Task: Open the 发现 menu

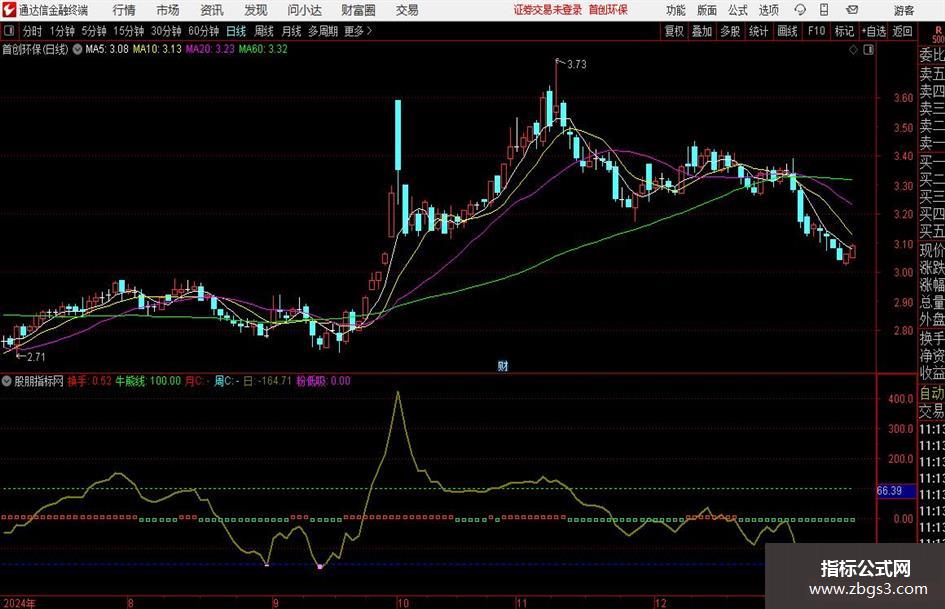Action: click(x=256, y=10)
